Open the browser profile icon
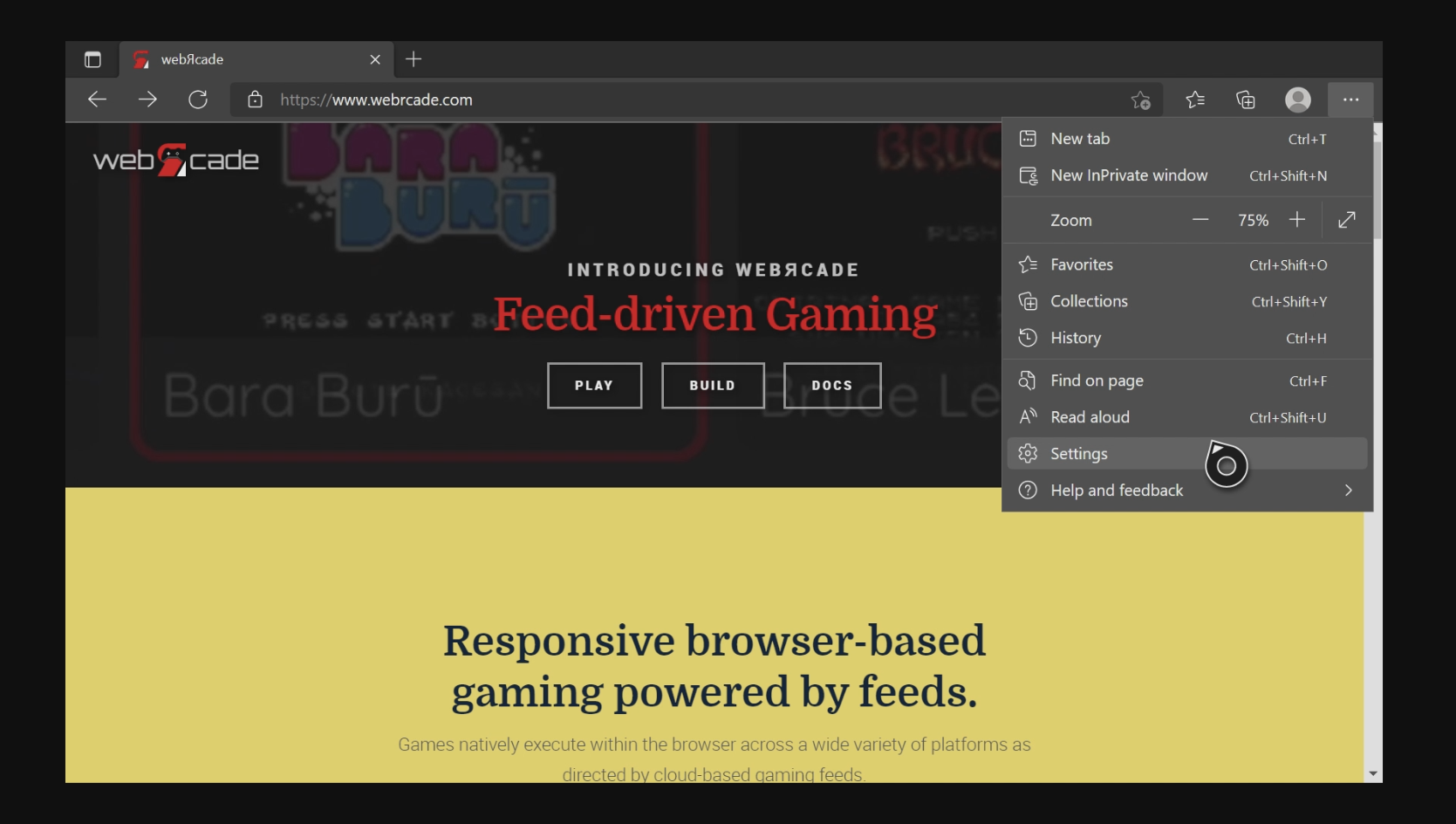1456x824 pixels. pos(1297,100)
